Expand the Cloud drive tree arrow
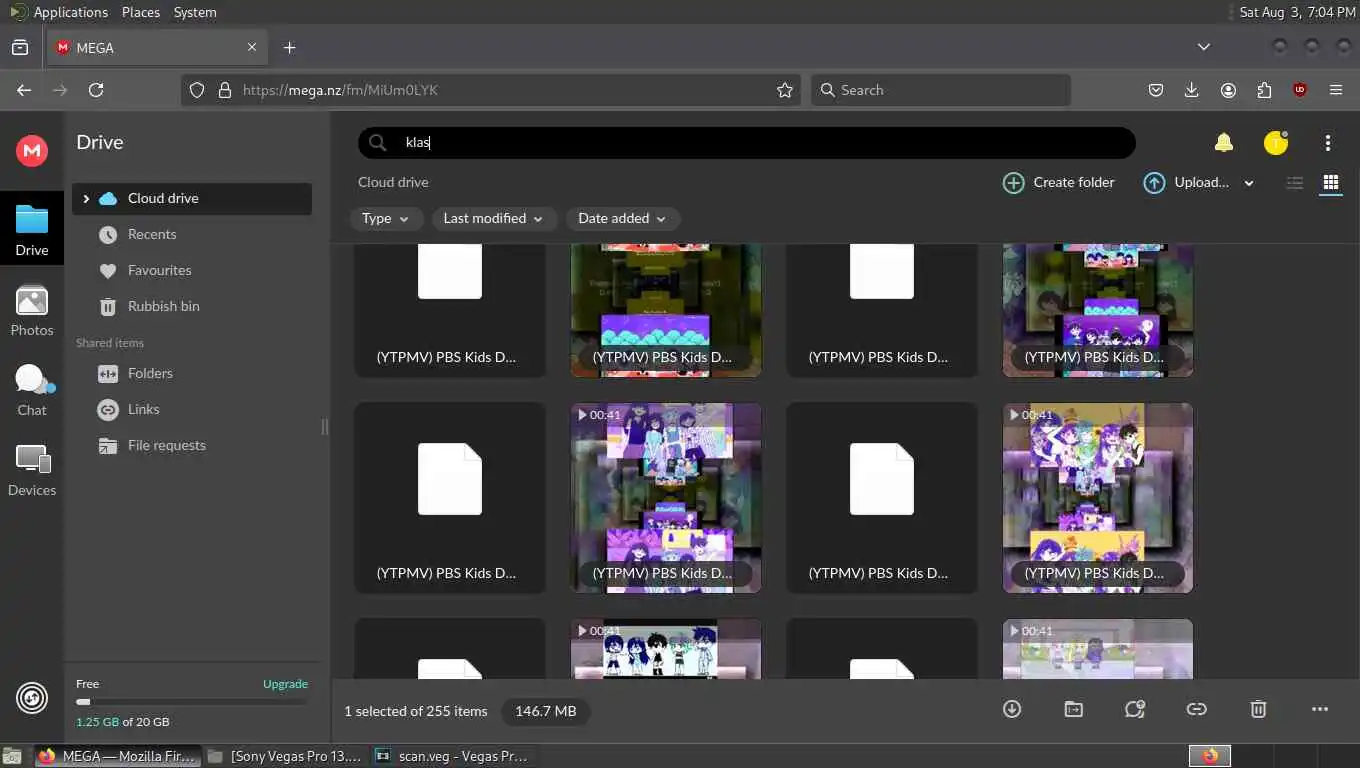The image size is (1360, 768). click(x=86, y=199)
